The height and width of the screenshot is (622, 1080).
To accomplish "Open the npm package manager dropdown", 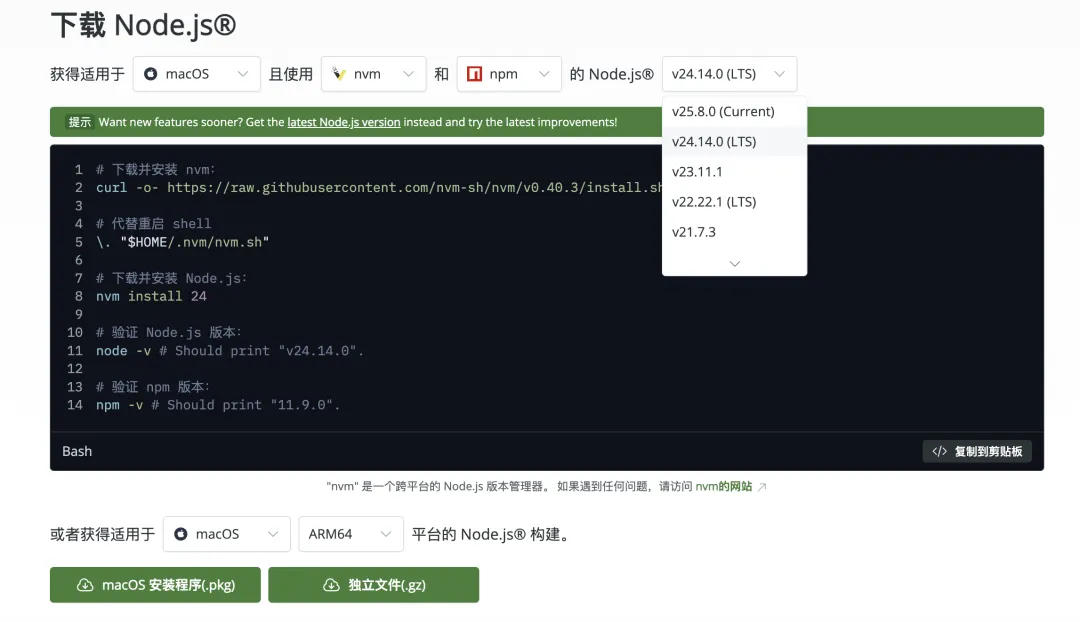I will [x=509, y=74].
